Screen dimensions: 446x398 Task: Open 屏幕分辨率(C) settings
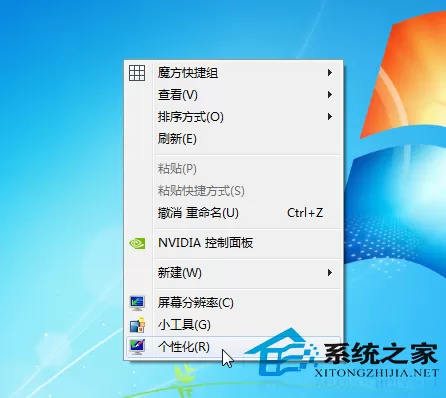[233, 303]
